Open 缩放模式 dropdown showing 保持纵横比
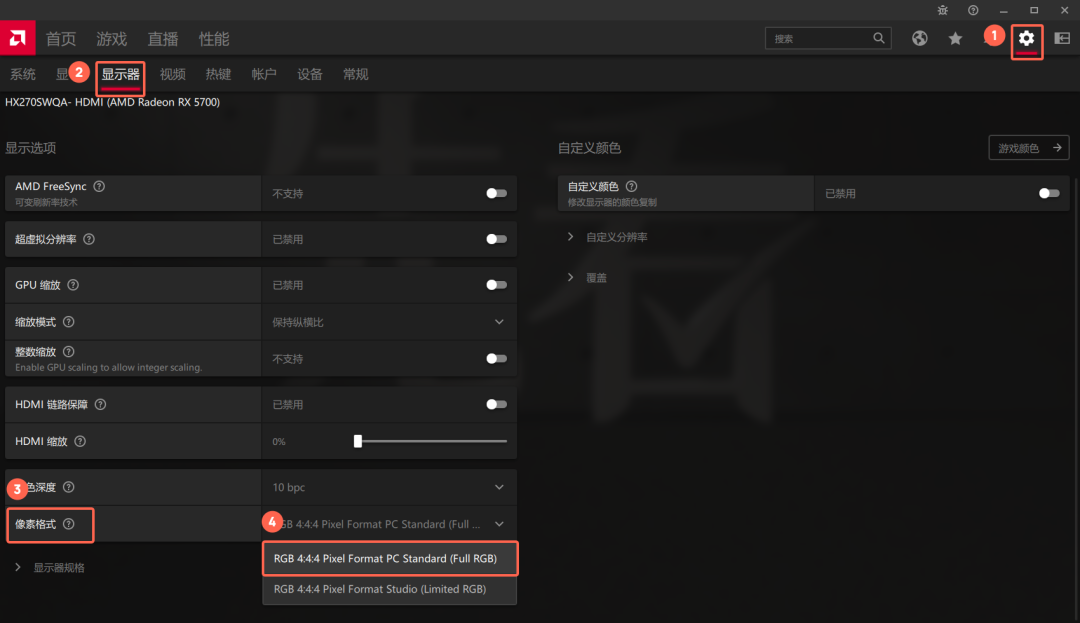The height and width of the screenshot is (623, 1080). coord(389,321)
